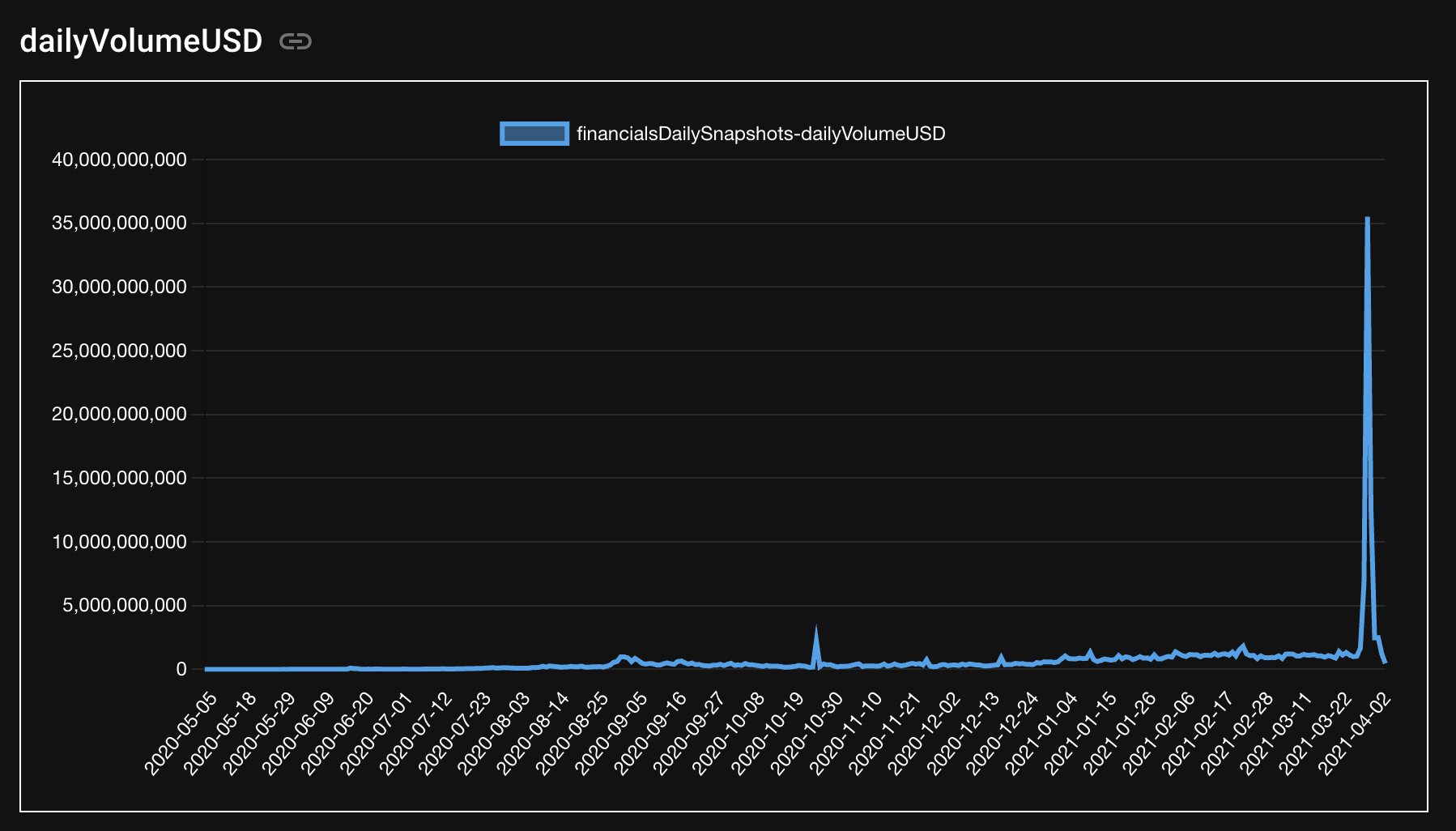Click the 2020-12-13 date label

(963, 733)
